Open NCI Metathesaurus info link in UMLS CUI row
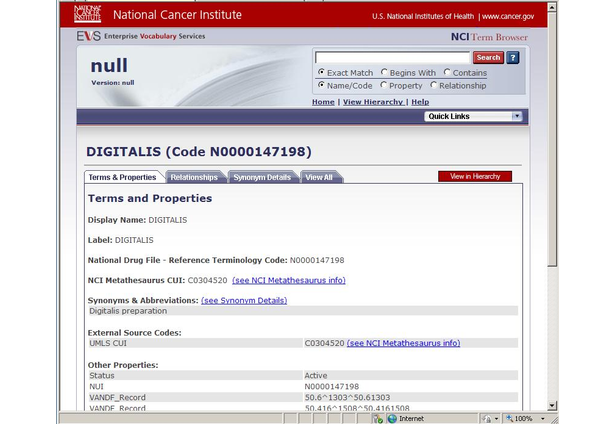This screenshot has height=424, width=615. tap(403, 343)
